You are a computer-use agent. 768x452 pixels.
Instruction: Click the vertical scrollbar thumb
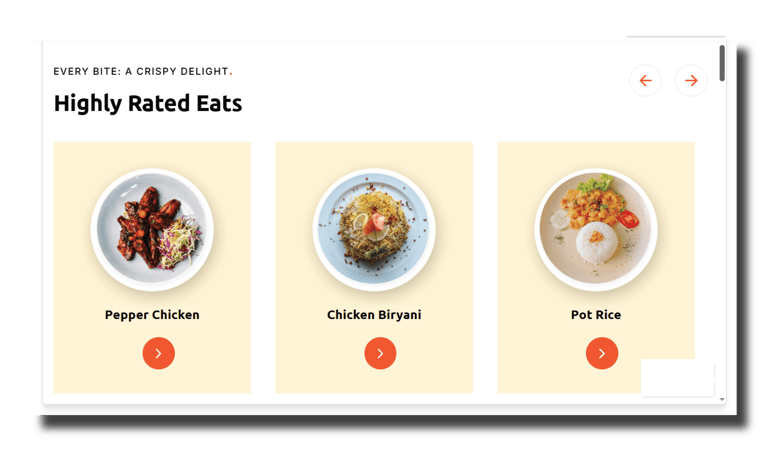pyautogui.click(x=722, y=63)
